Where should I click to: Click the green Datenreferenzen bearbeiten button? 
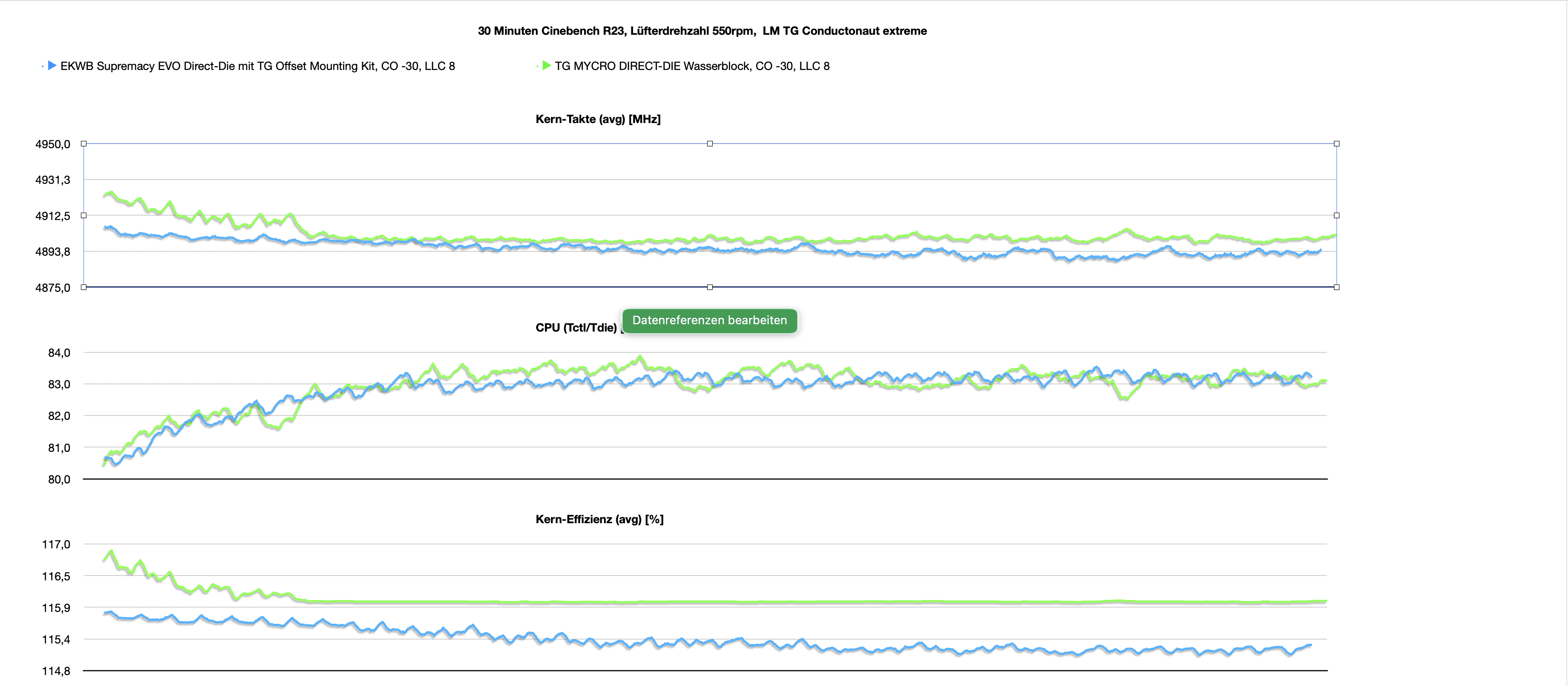tap(709, 320)
